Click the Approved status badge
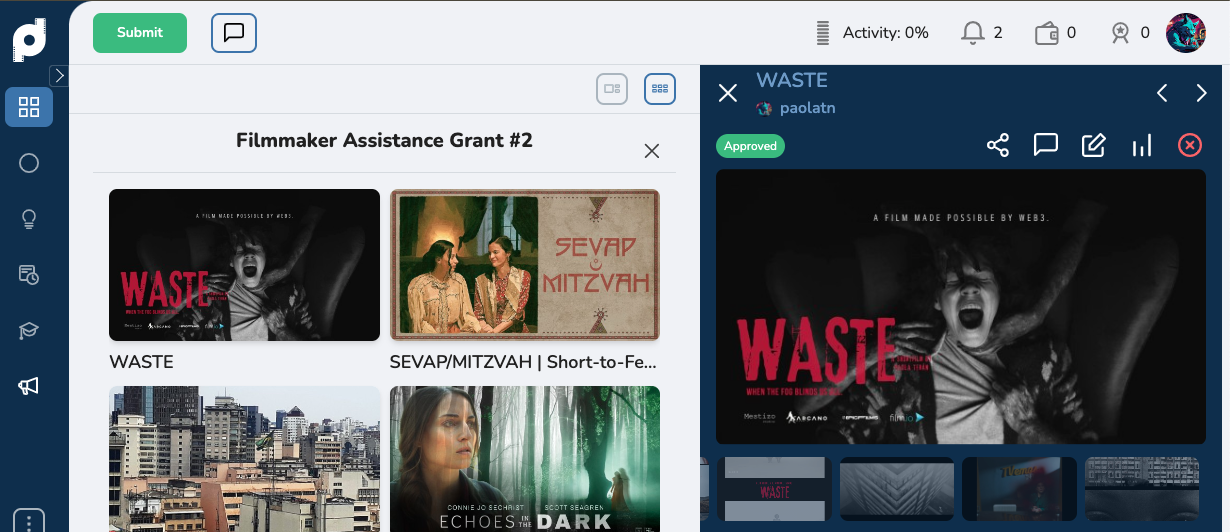Image resolution: width=1230 pixels, height=532 pixels. tap(750, 146)
